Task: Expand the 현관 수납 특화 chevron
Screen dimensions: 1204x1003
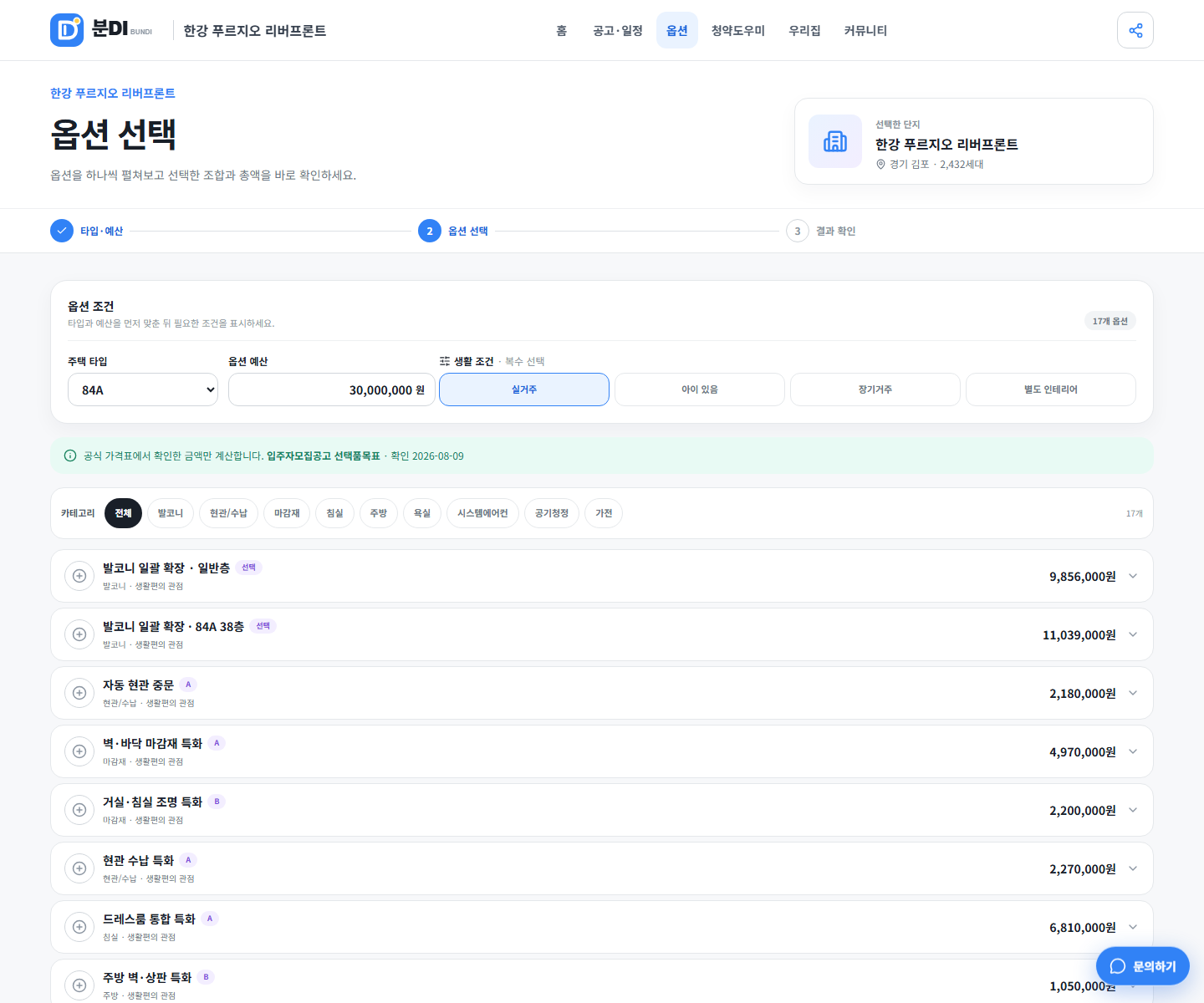Action: (x=1133, y=868)
